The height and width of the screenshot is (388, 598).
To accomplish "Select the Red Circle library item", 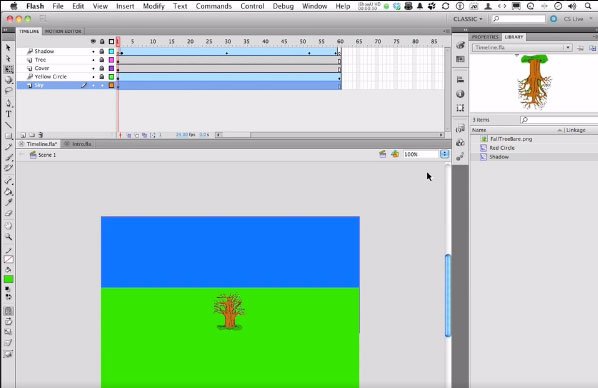I will point(502,148).
